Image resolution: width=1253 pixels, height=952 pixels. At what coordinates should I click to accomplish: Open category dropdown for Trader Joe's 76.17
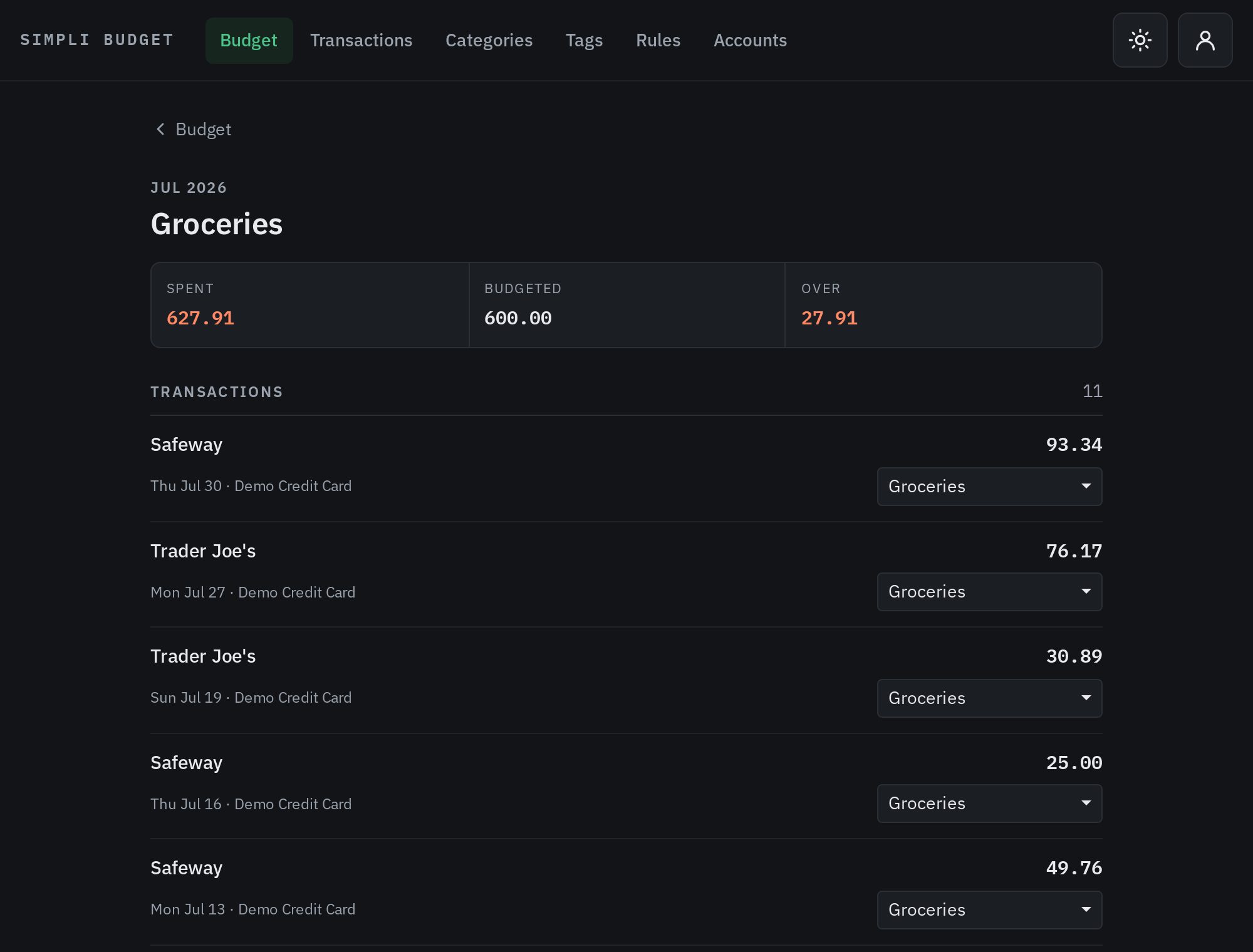point(989,592)
